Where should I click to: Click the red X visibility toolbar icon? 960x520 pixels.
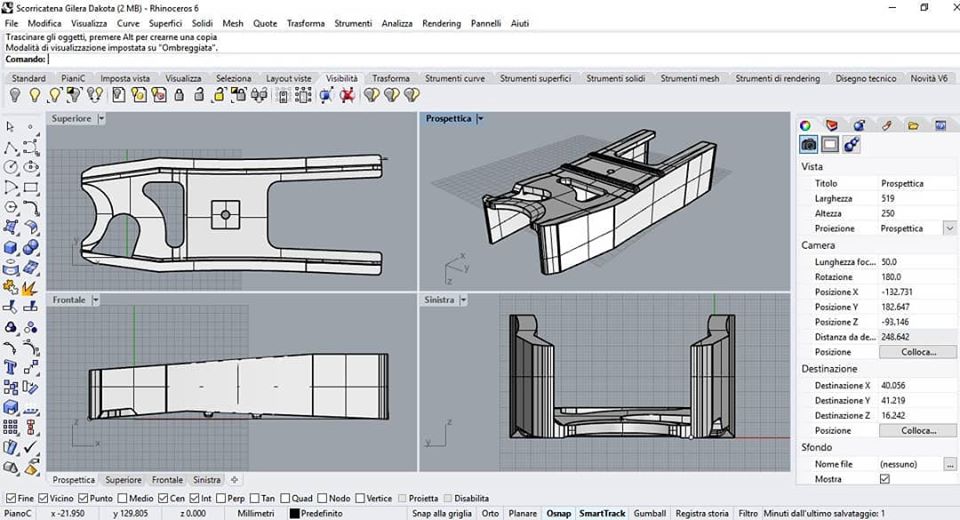pyautogui.click(x=347, y=95)
